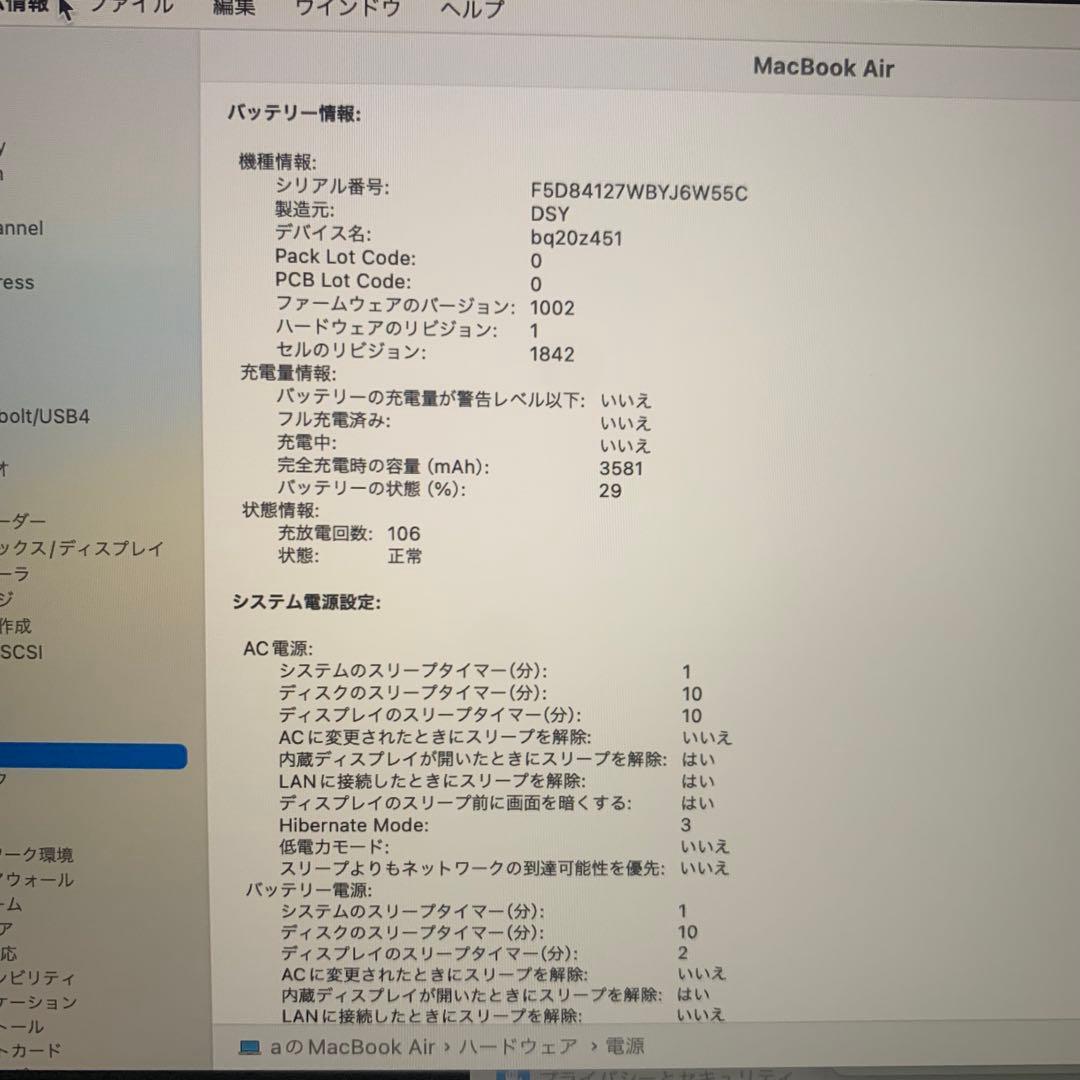1080x1080 pixels.
Task: Open the ファイル menu
Action: tap(131, 8)
